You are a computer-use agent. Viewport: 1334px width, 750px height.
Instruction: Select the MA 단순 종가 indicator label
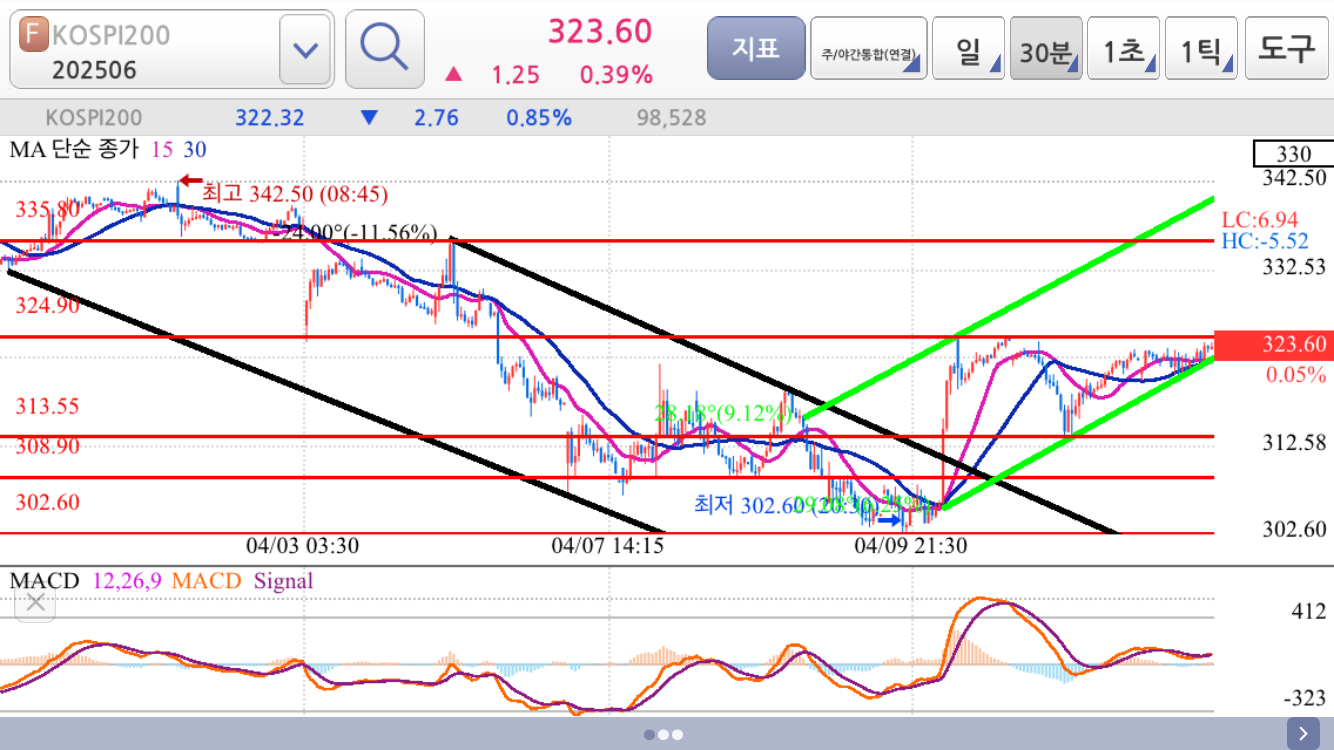76,150
